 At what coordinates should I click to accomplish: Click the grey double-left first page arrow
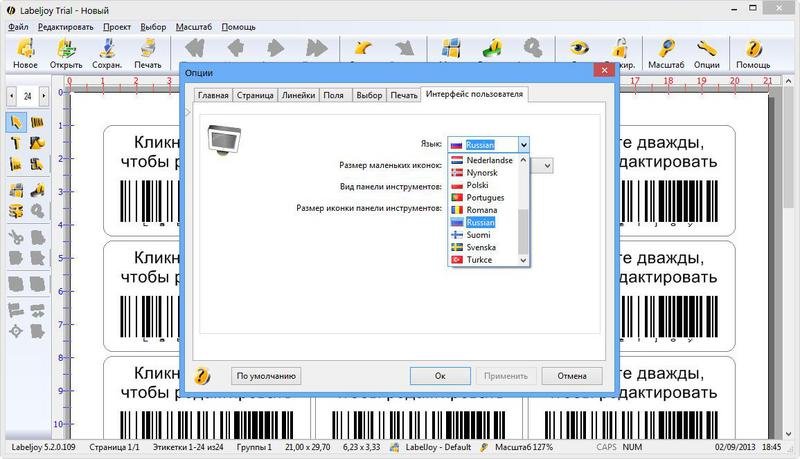coord(195,48)
